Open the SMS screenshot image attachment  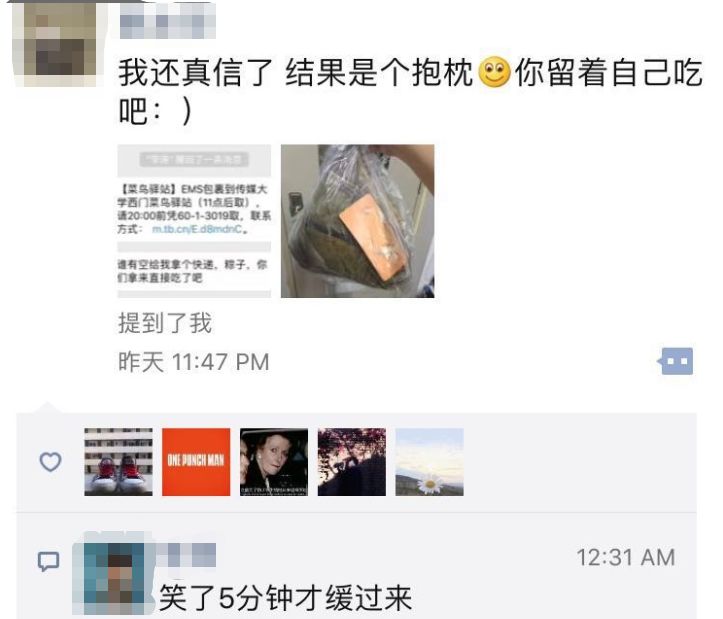[194, 221]
